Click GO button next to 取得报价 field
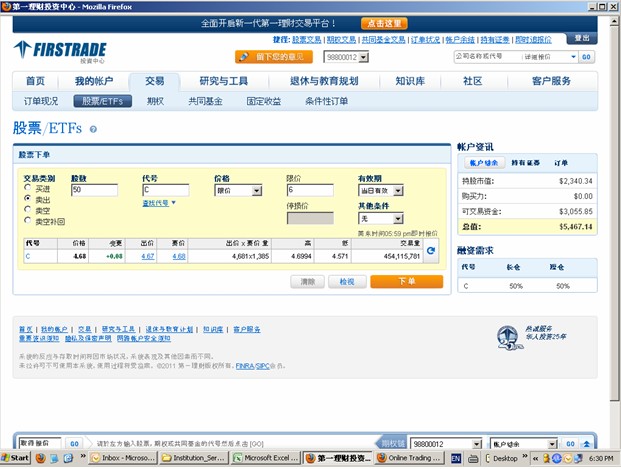621x469 pixels. pos(74,443)
